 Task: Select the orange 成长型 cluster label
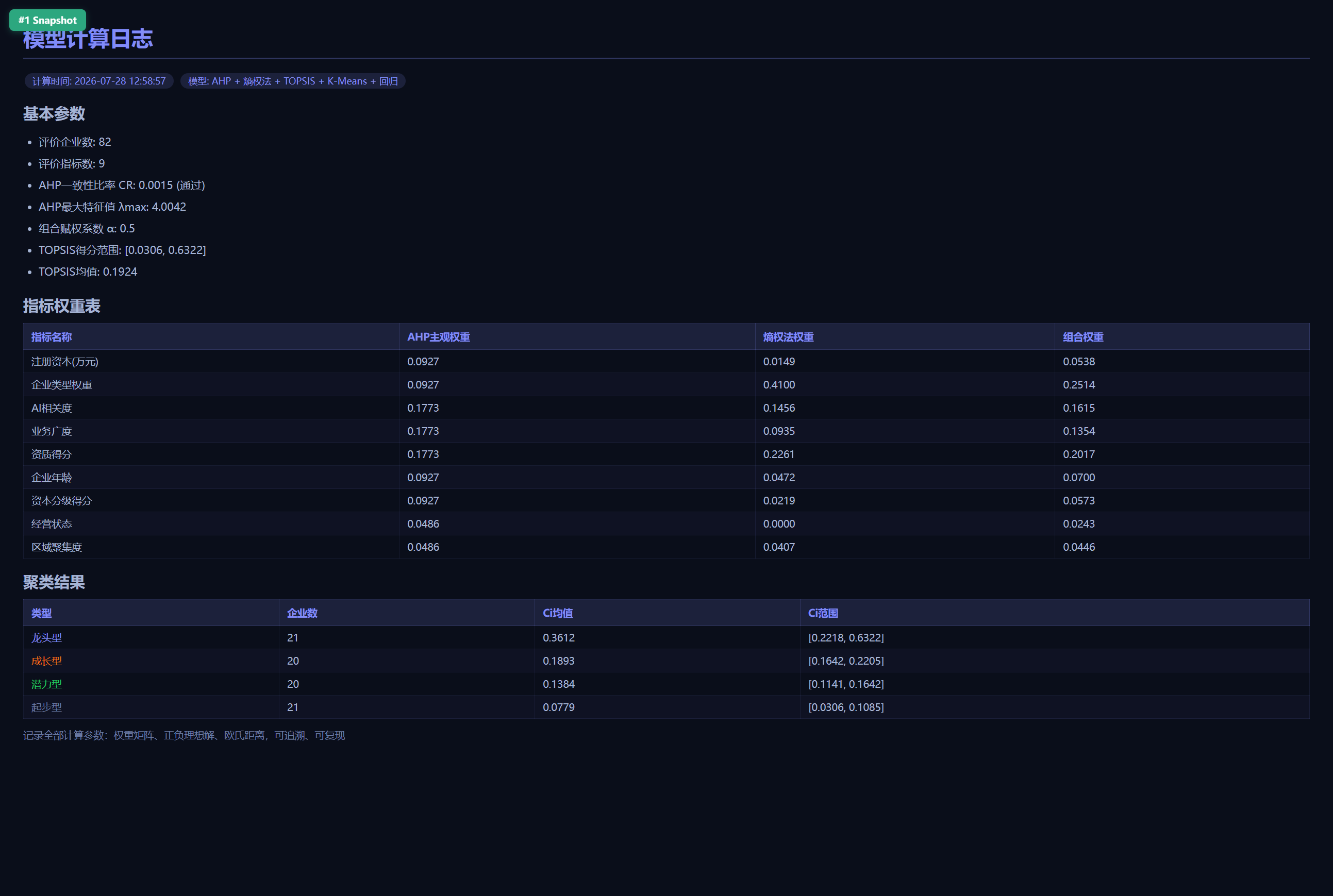(46, 661)
